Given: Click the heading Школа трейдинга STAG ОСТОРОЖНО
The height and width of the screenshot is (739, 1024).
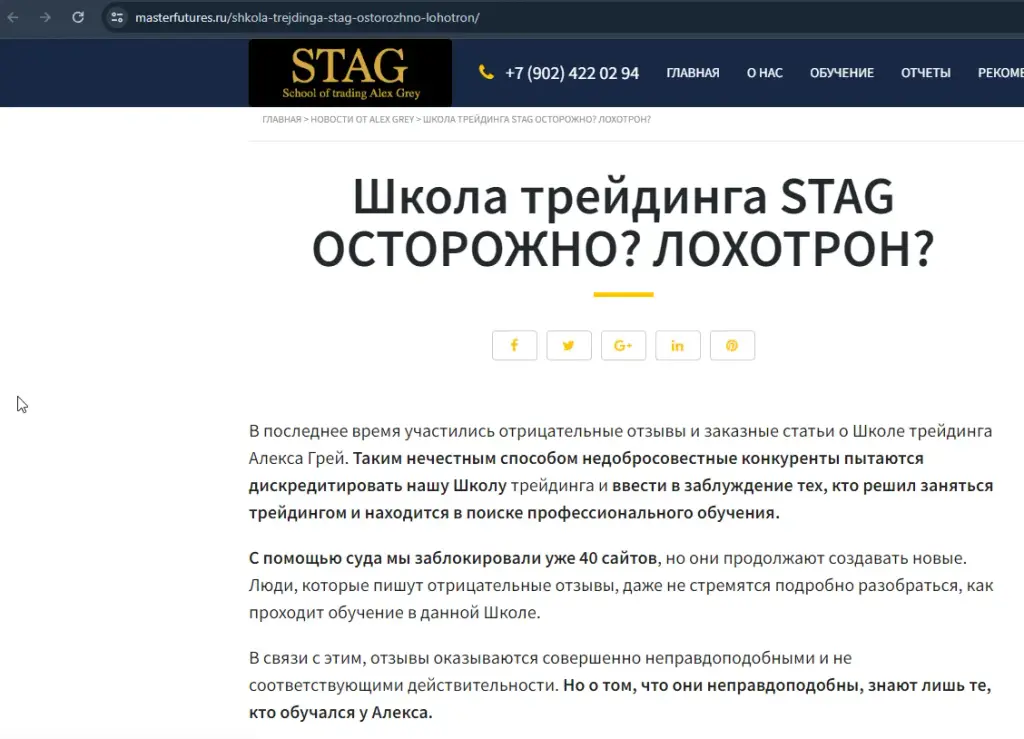Looking at the screenshot, I should (x=623, y=223).
